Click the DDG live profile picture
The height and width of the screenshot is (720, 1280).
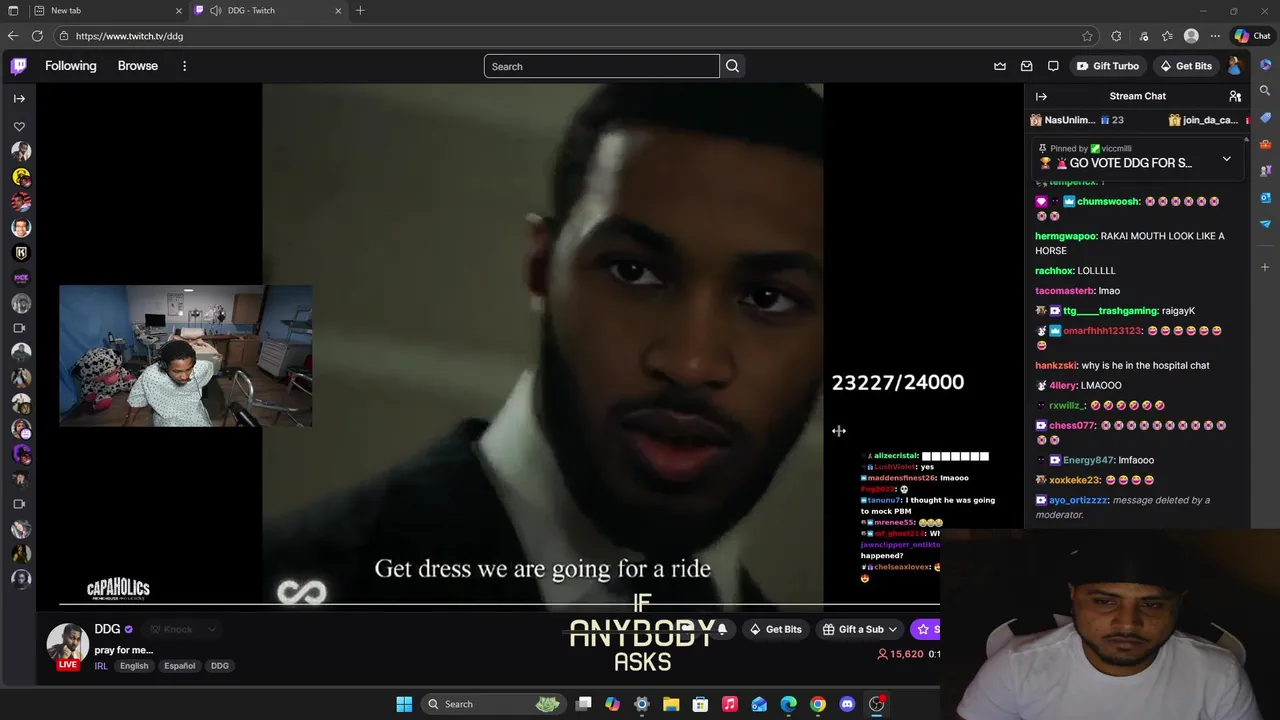coord(67,643)
